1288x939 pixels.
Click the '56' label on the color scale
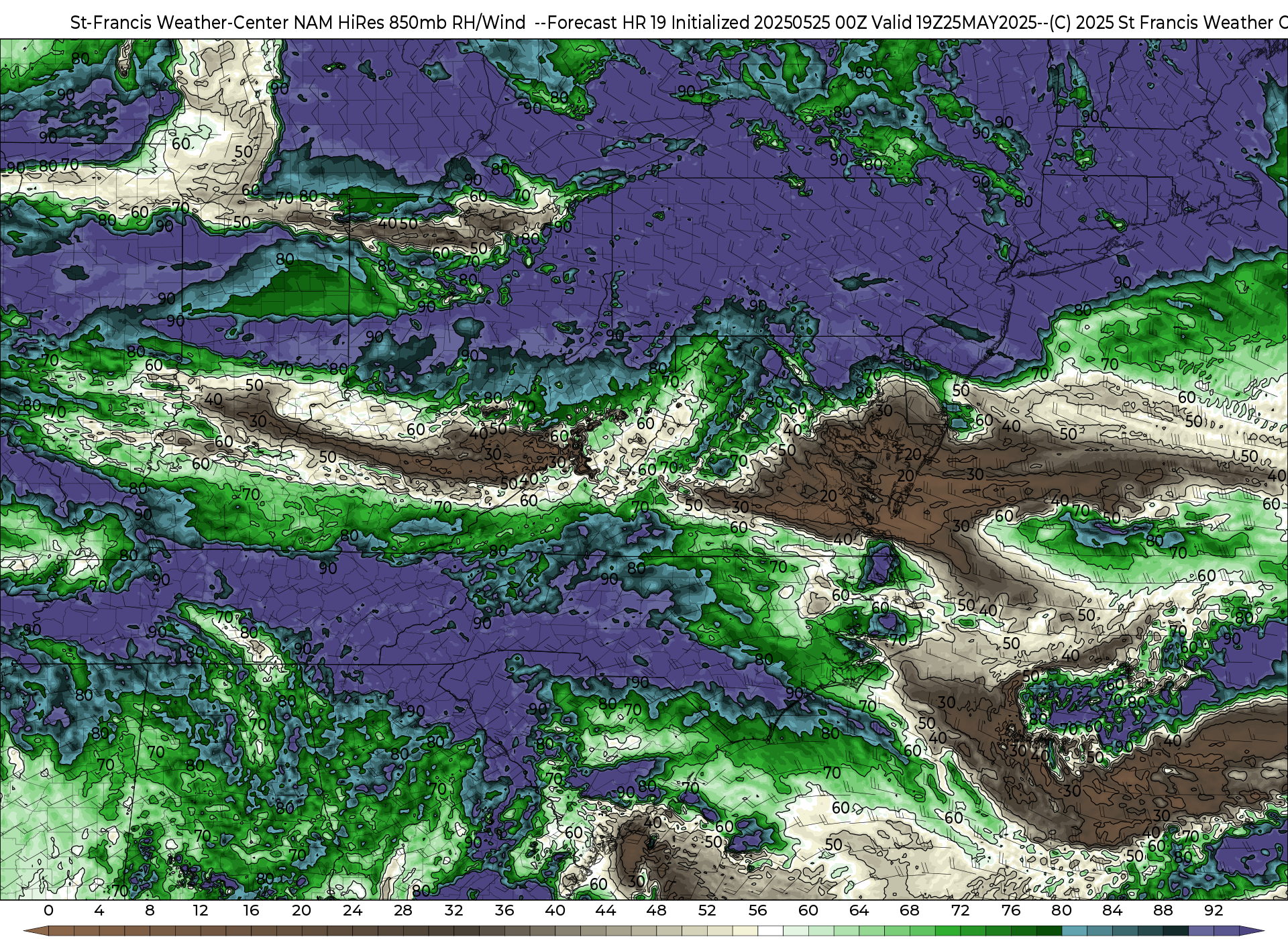(x=757, y=910)
